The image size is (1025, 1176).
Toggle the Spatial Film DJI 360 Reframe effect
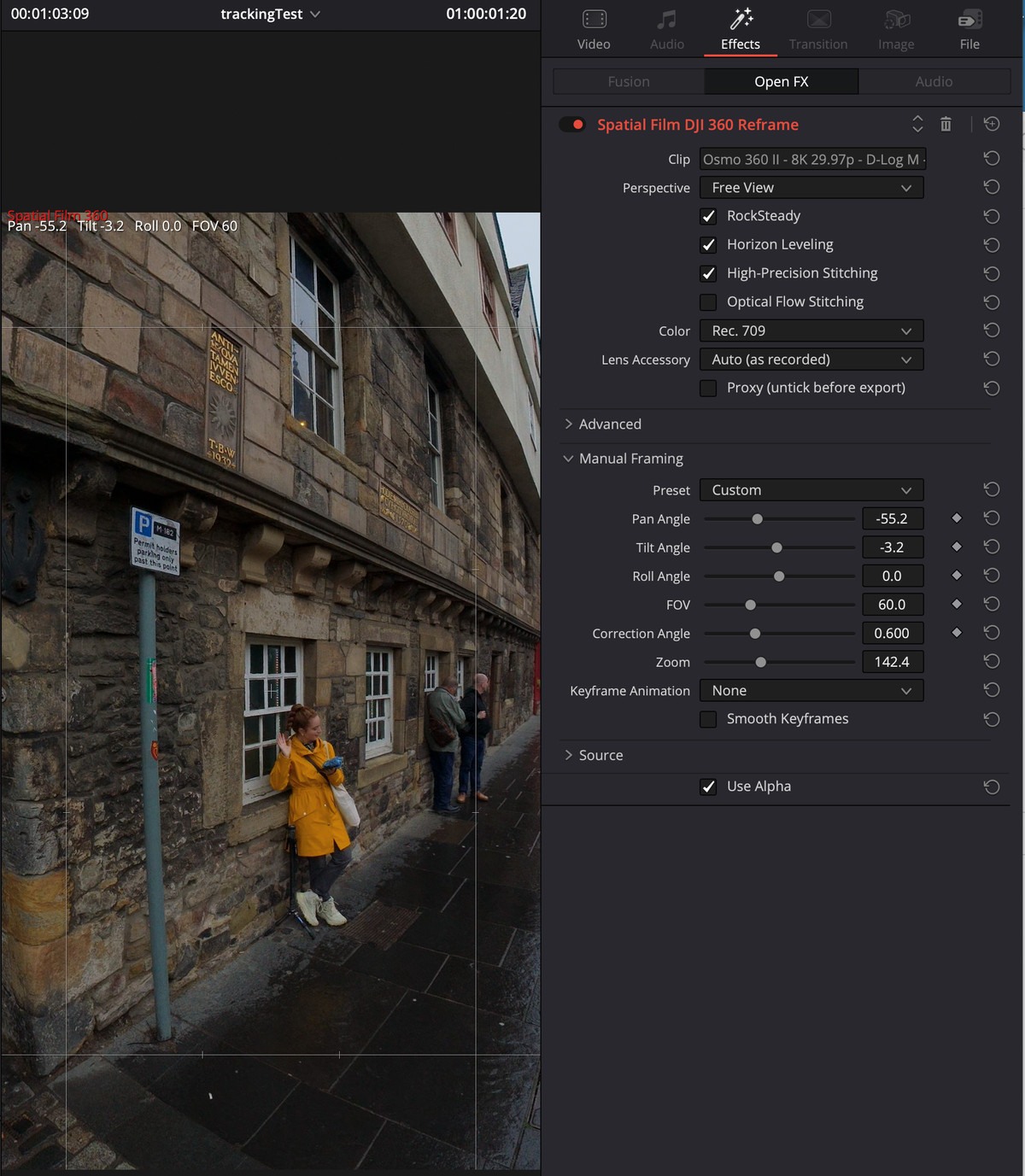point(572,125)
